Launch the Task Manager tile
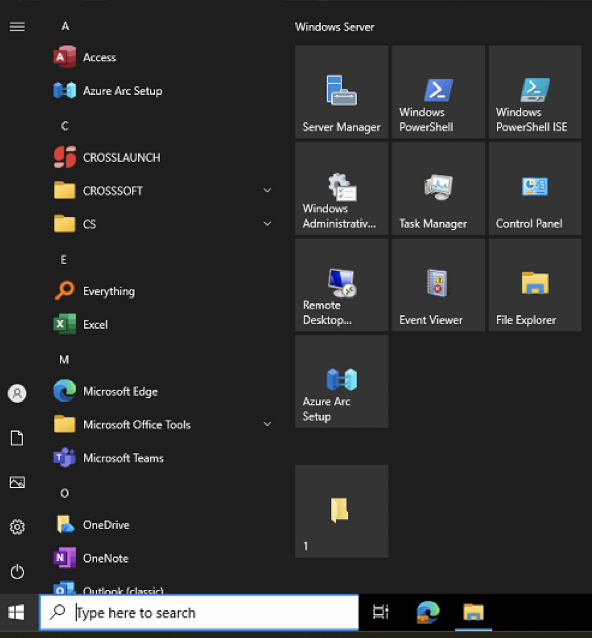 [x=438, y=188]
